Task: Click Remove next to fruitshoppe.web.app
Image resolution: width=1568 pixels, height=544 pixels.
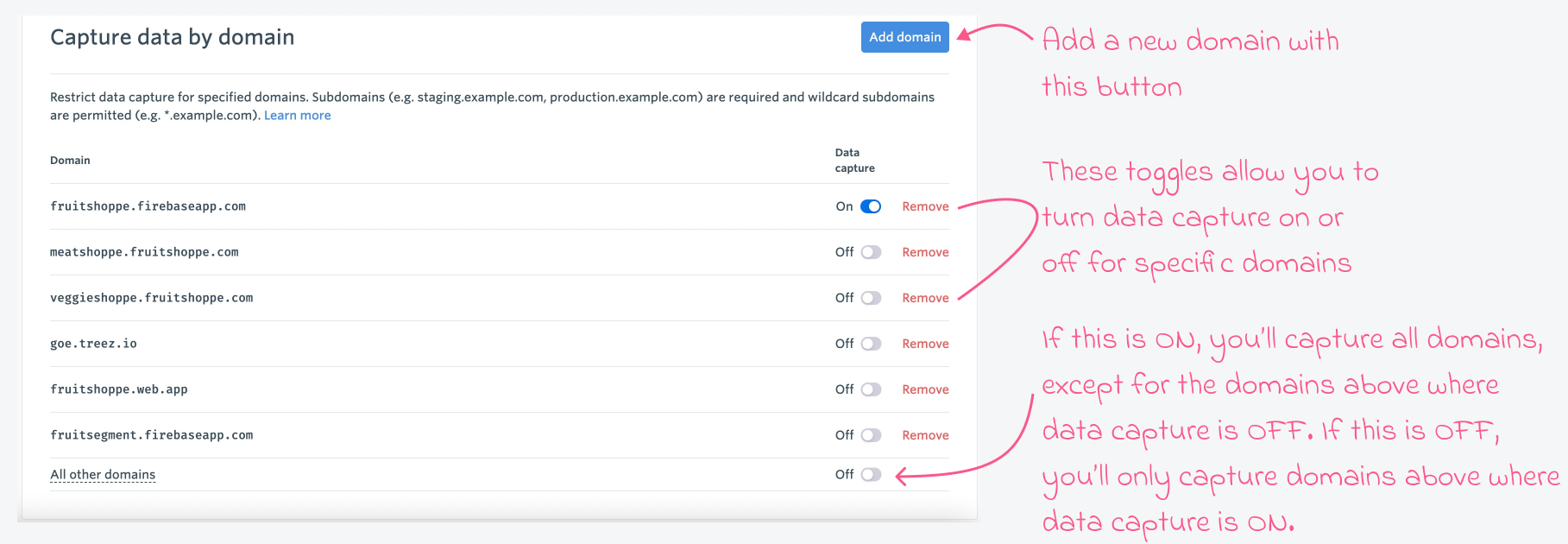Action: click(925, 389)
